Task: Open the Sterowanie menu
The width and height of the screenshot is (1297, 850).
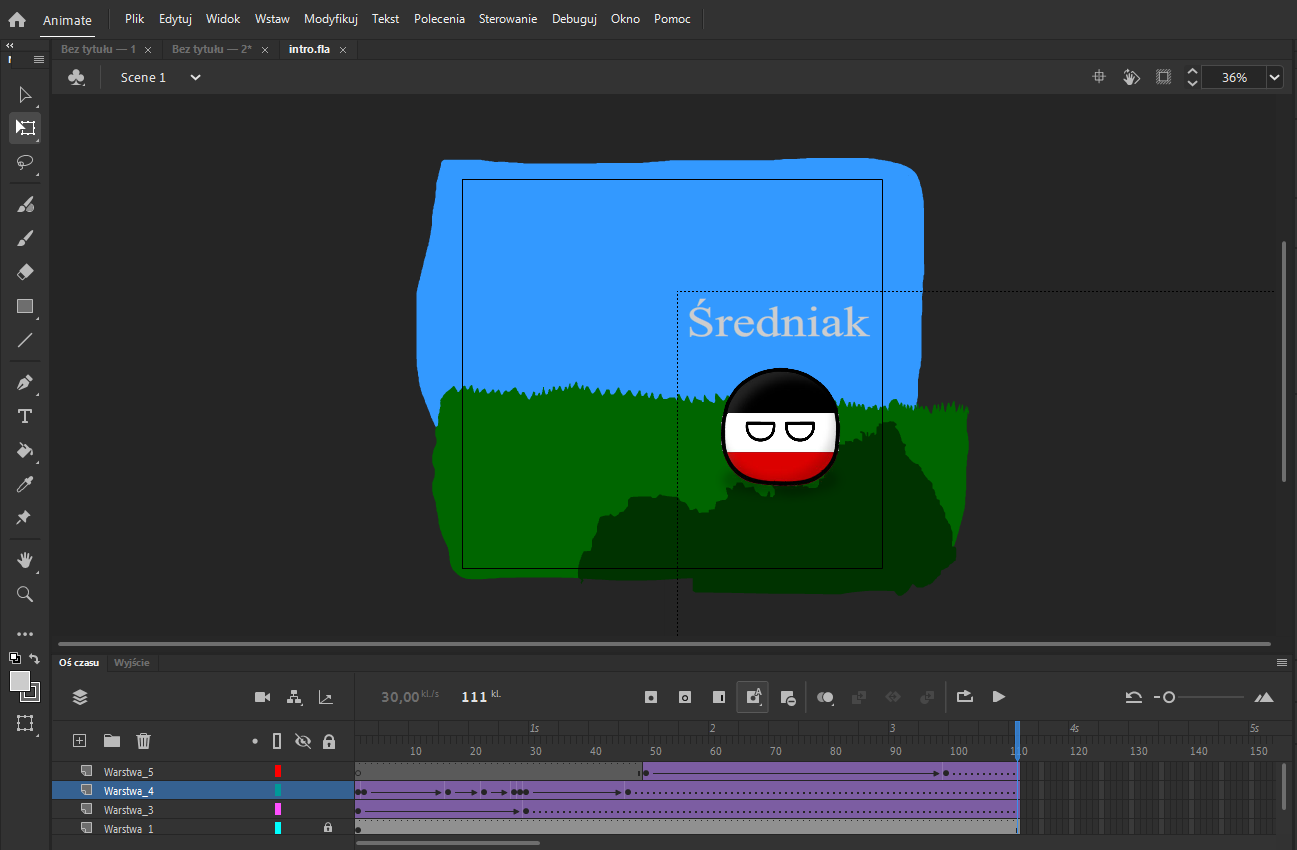Action: coord(508,18)
